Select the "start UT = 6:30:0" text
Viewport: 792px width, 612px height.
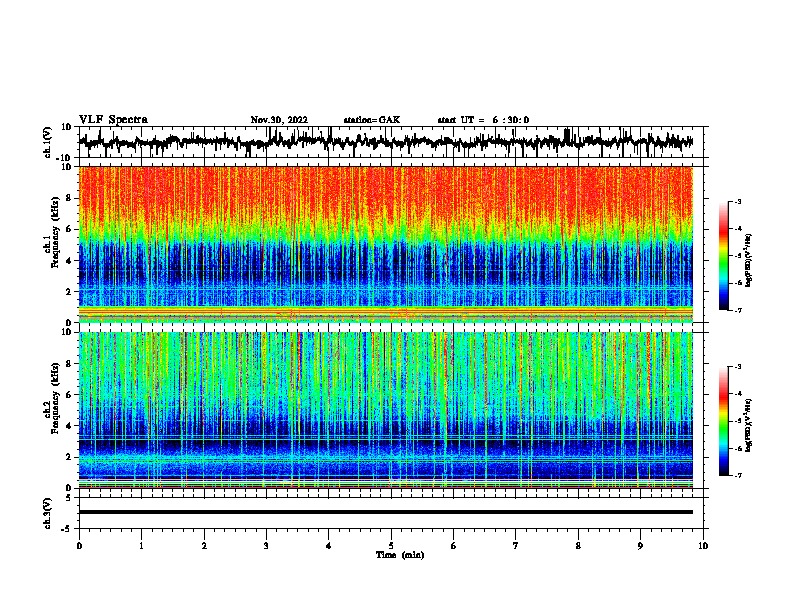point(483,120)
